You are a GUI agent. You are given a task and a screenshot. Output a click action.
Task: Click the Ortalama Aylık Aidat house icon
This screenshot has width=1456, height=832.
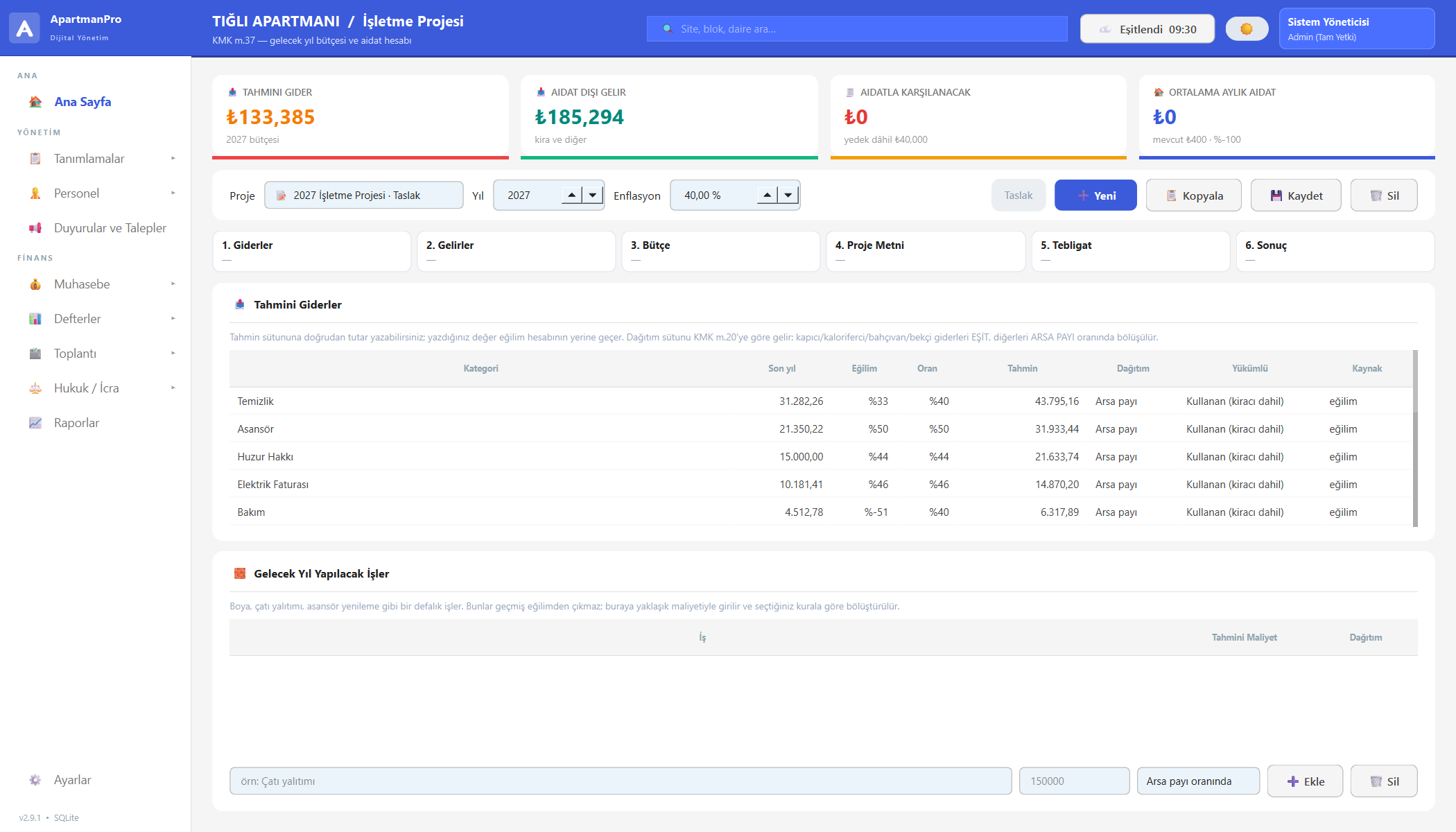pyautogui.click(x=1159, y=92)
